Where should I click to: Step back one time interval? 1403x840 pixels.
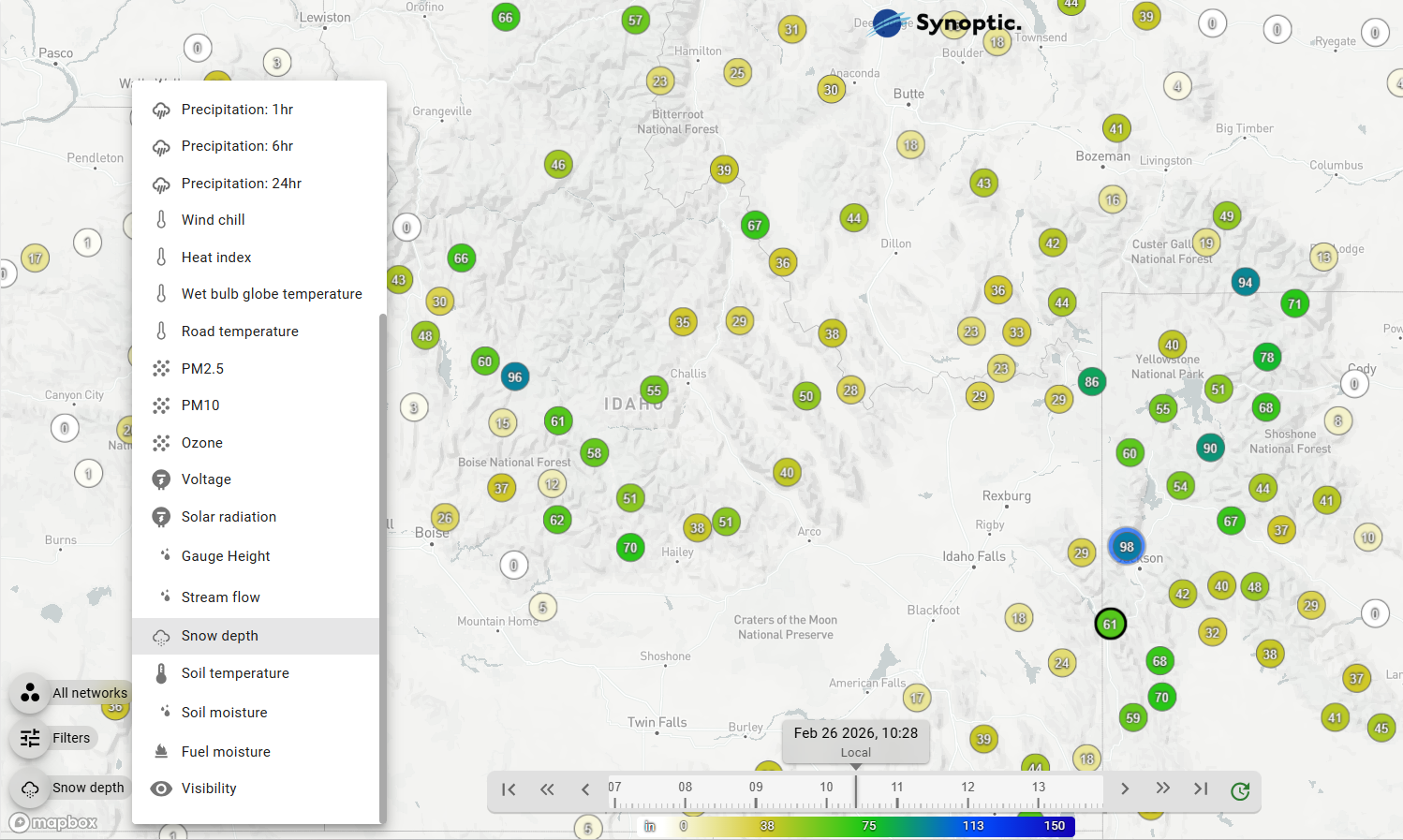tap(585, 789)
